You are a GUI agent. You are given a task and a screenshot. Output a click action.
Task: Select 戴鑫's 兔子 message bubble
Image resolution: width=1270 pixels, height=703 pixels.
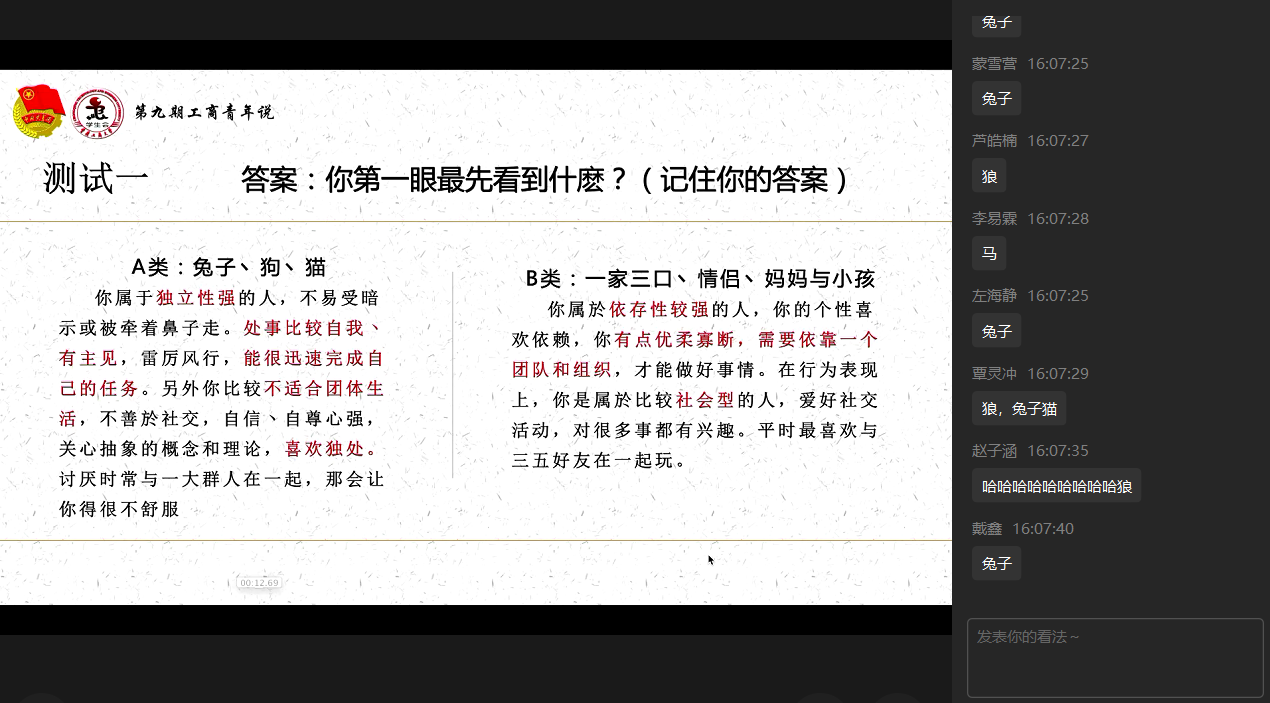coord(996,563)
